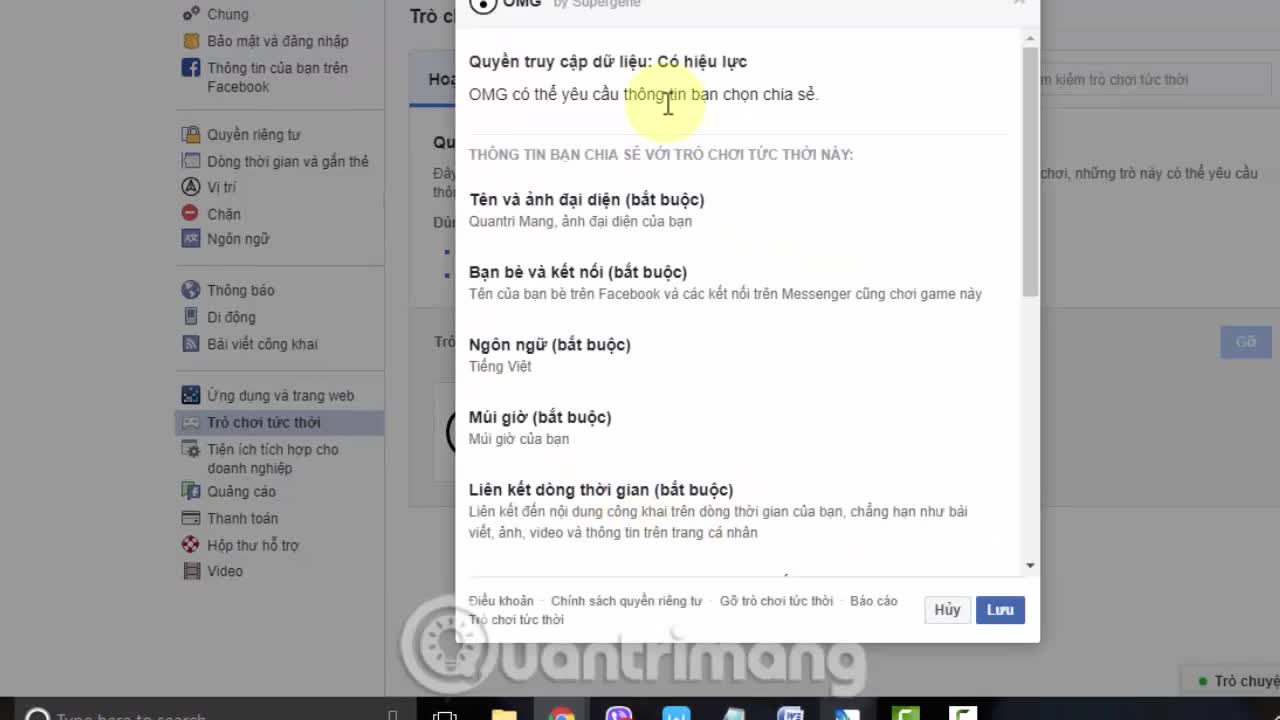
Task: Click the ads icon next to Quảng cáo
Action: 190,491
